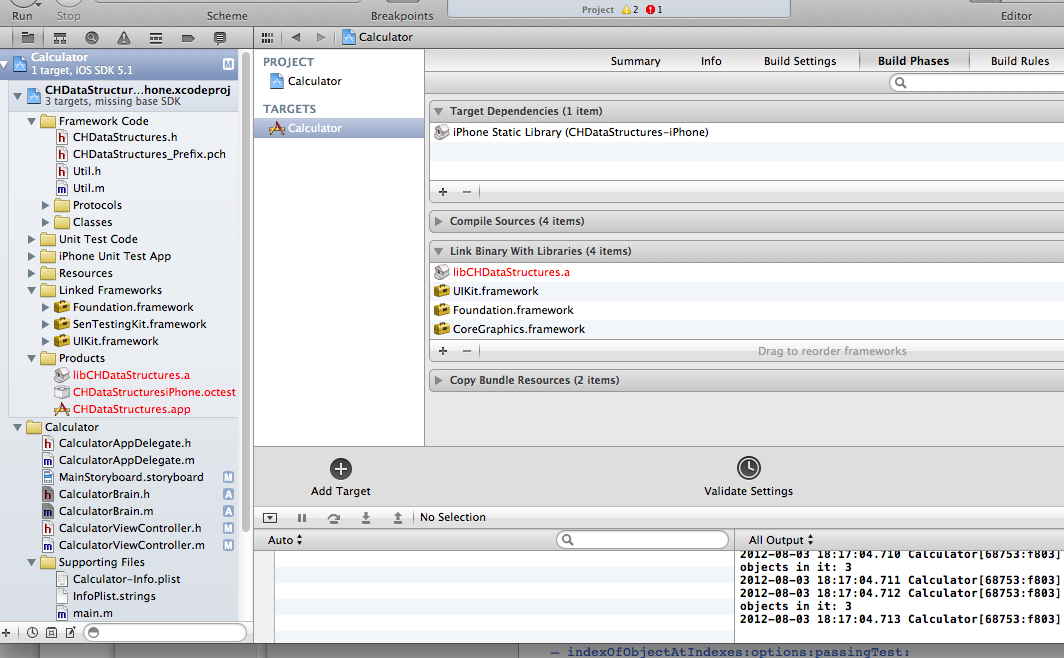Show recent files filter clock icon
The width and height of the screenshot is (1064, 658).
pyautogui.click(x=32, y=632)
